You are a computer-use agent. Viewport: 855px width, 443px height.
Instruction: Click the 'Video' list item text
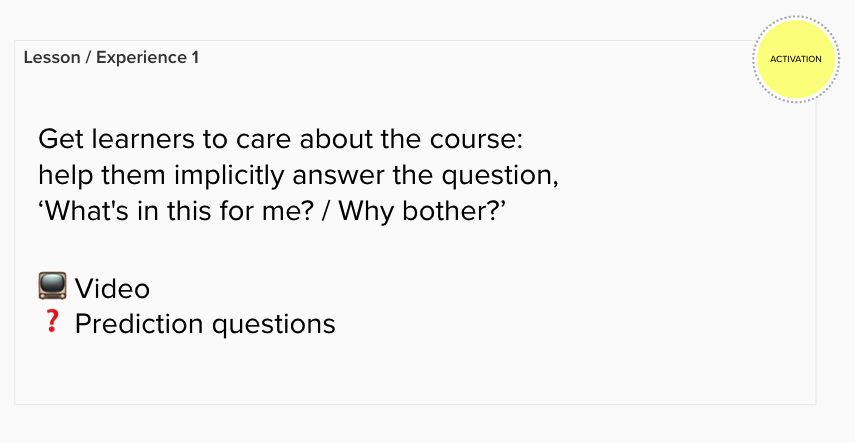[112, 289]
